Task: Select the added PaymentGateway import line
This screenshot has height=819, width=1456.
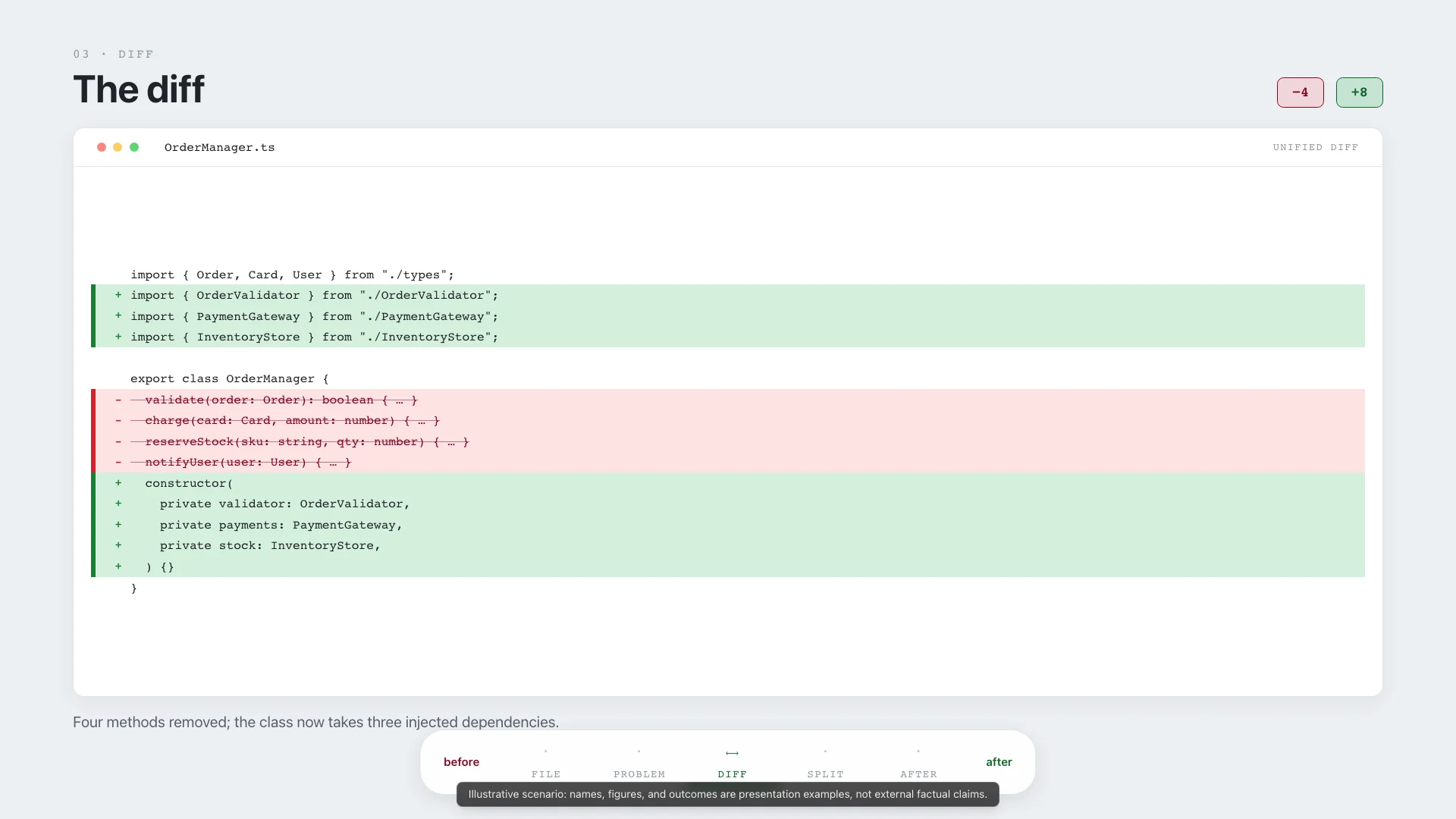Action: (728, 316)
